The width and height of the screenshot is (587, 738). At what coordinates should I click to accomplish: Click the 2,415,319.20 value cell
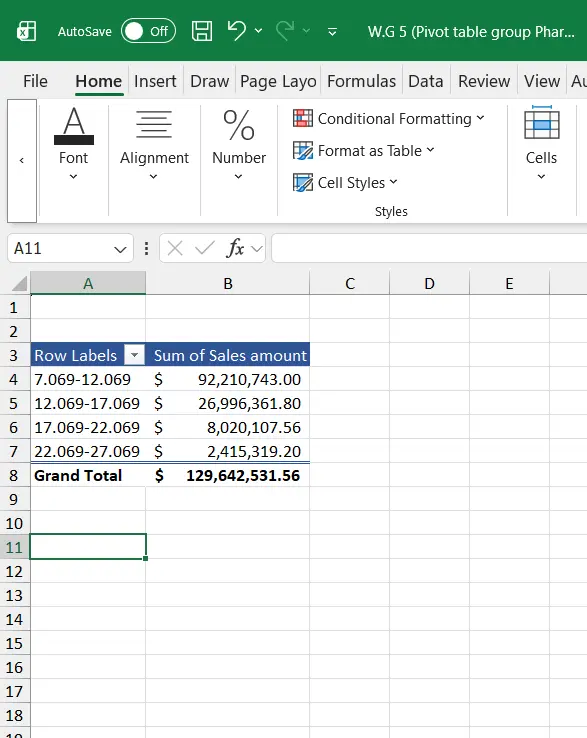coord(228,451)
